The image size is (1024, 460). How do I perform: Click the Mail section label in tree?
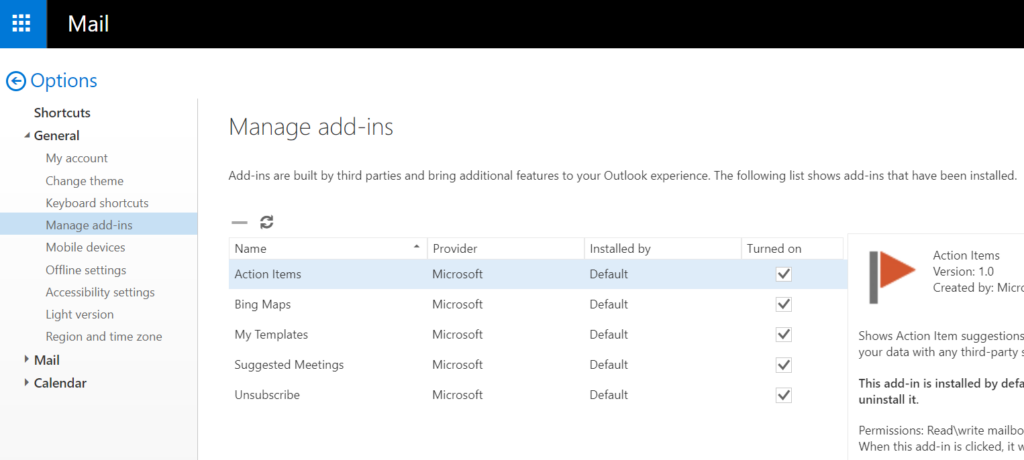46,360
